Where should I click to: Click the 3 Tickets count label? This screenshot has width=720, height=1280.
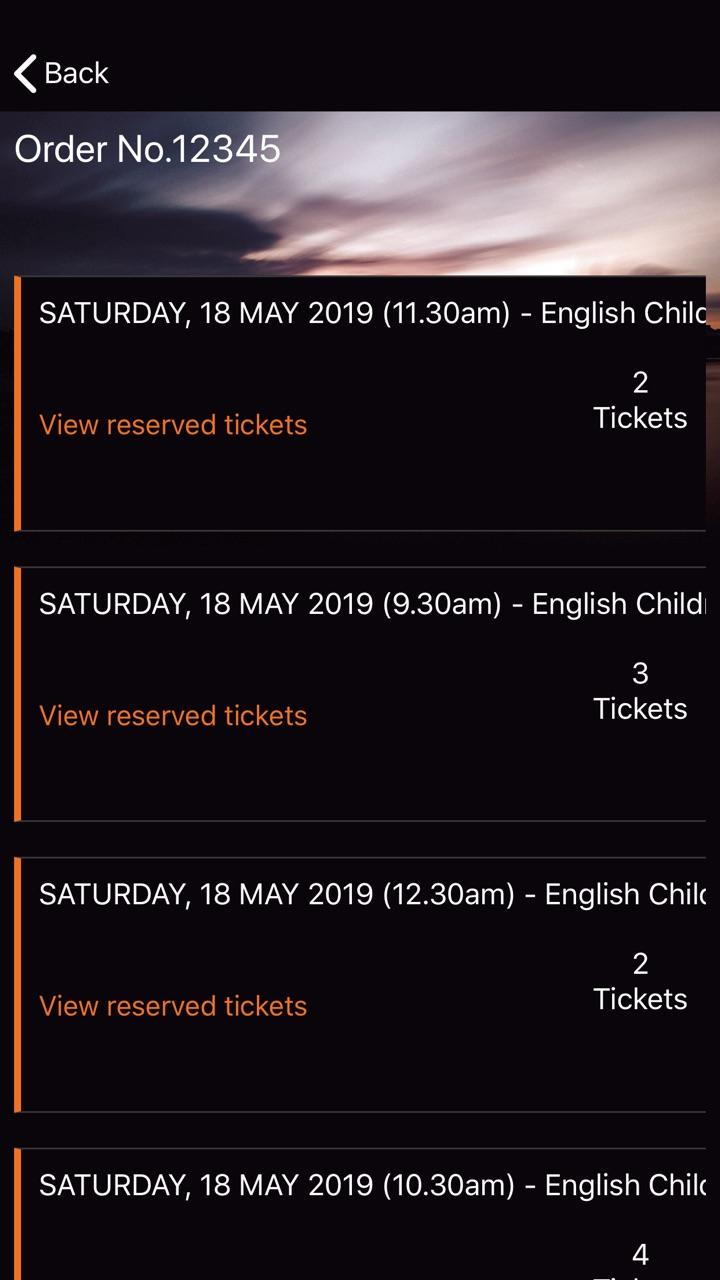[x=640, y=691]
